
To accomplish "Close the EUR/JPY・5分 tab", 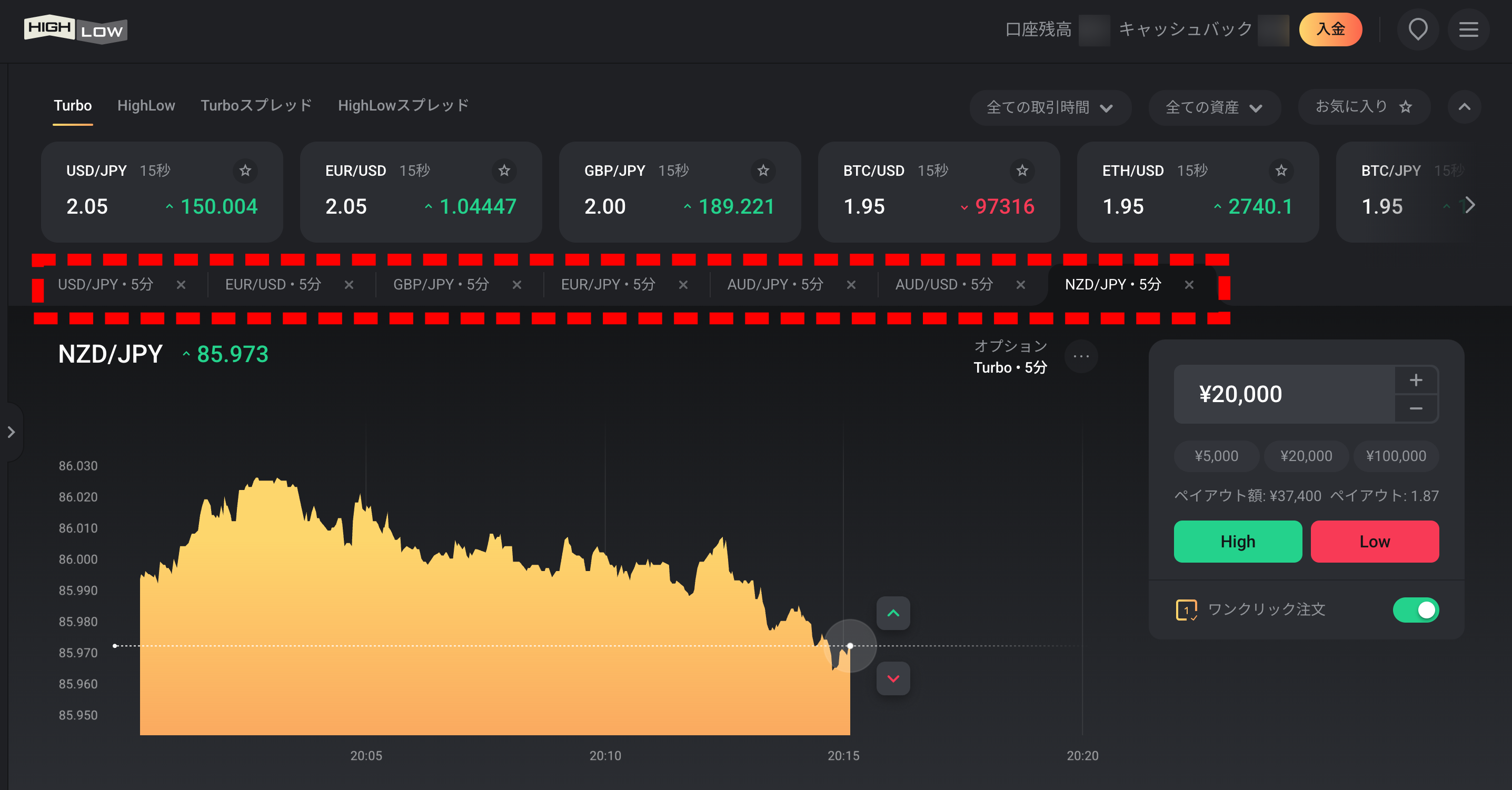I will click(x=683, y=285).
